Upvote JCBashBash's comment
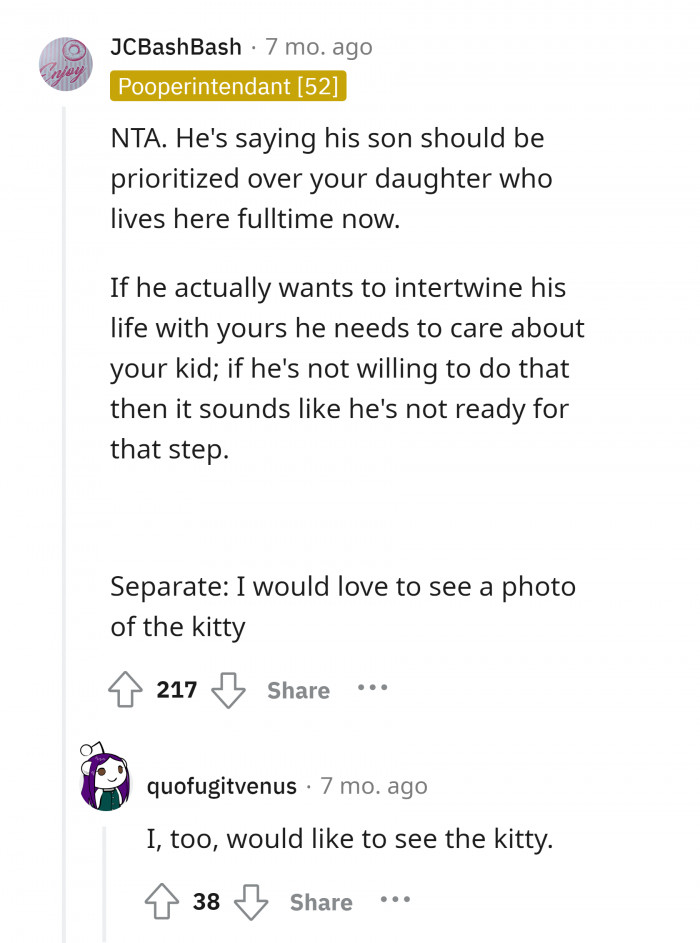700x943 pixels. tap(125, 689)
